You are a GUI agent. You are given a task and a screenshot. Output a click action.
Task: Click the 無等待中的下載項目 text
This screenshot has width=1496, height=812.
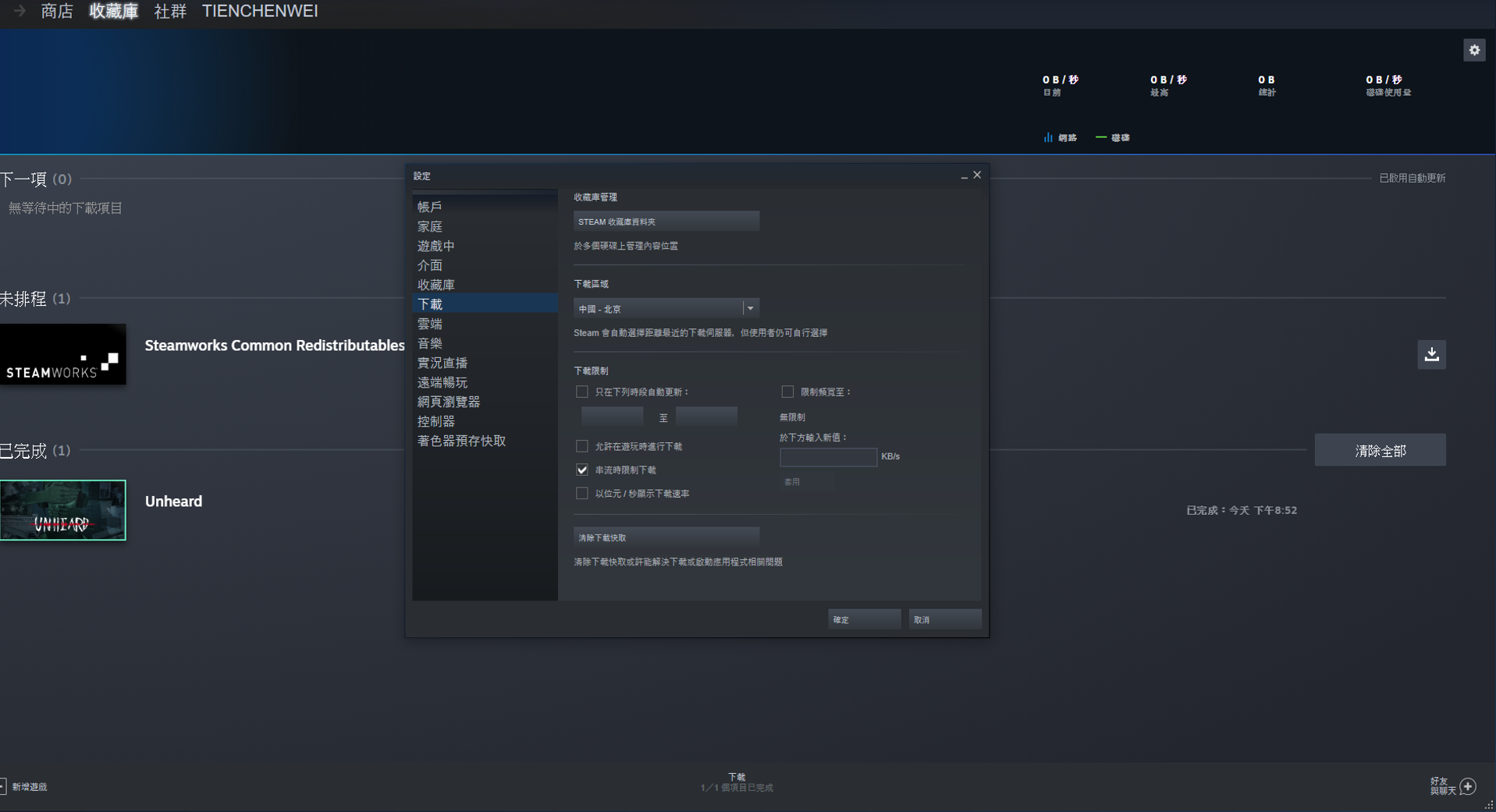pyautogui.click(x=66, y=208)
